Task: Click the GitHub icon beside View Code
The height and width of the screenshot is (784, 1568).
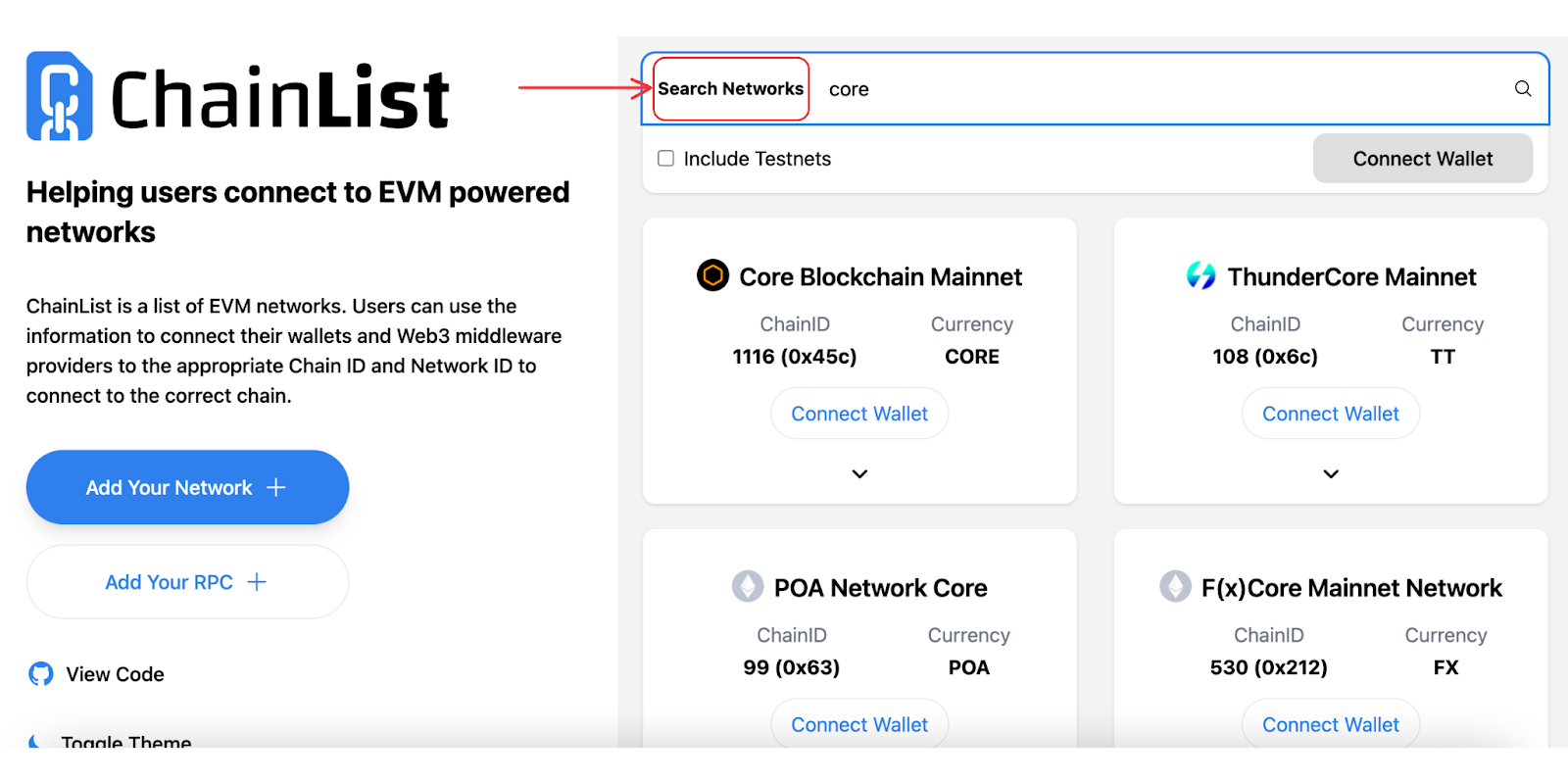Action: pyautogui.click(x=41, y=674)
